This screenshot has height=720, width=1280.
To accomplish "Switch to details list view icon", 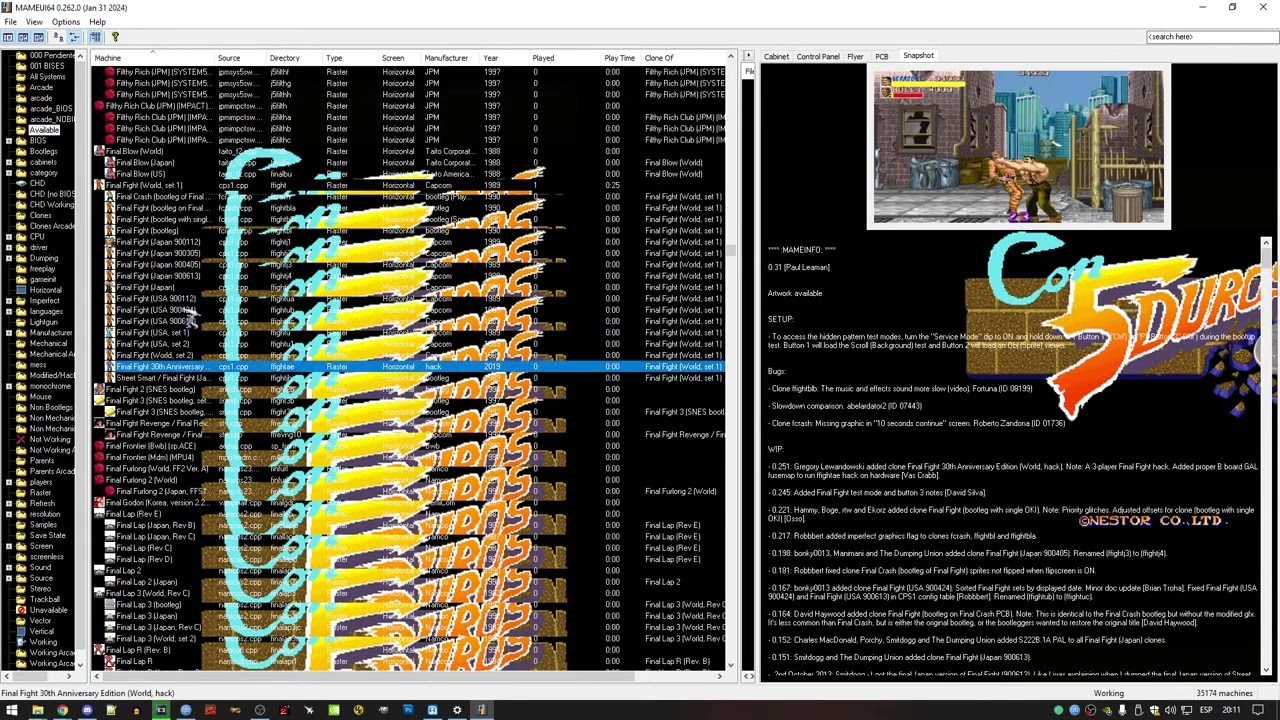I will click(56, 37).
